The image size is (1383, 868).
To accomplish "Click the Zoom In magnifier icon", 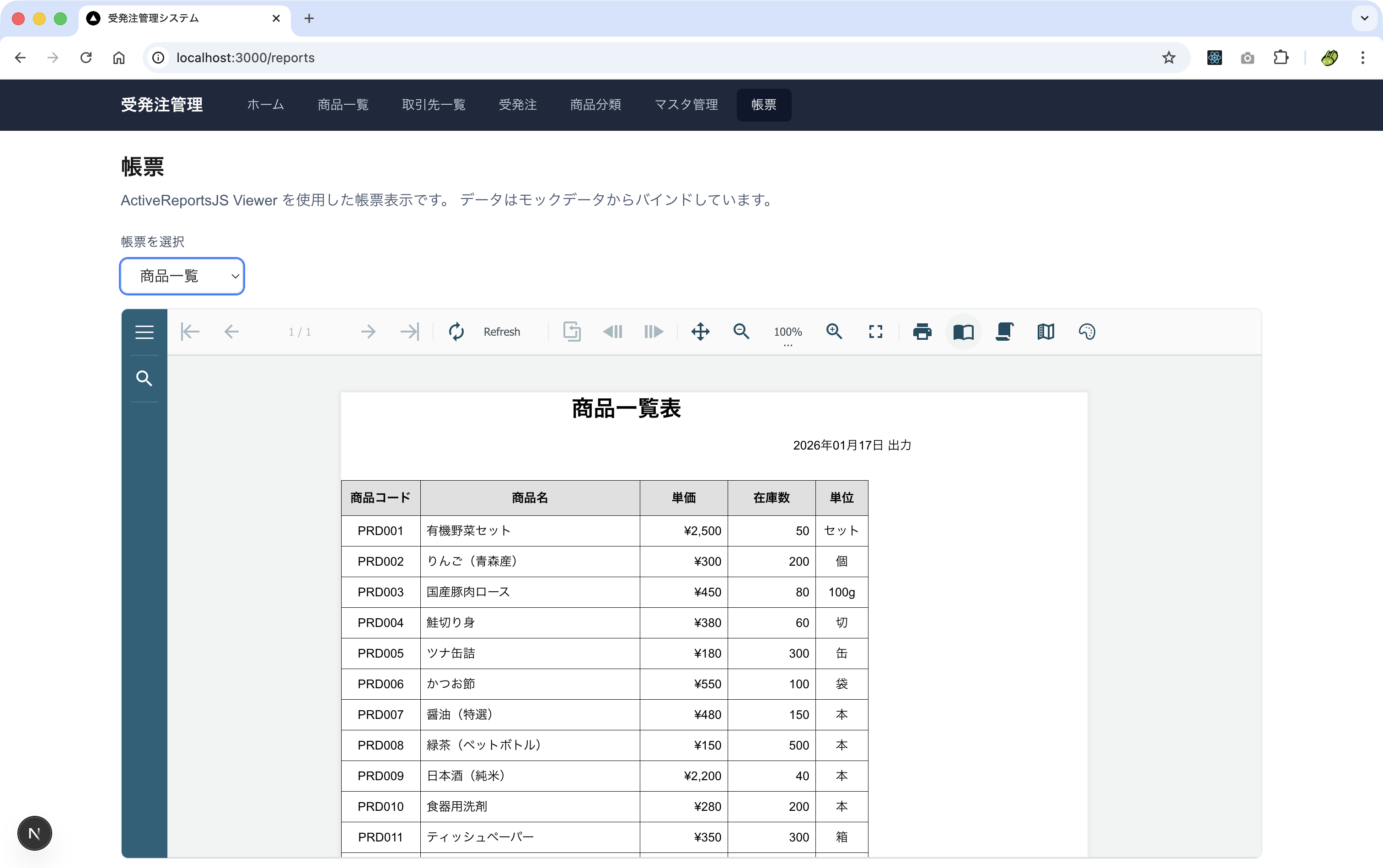I will click(x=834, y=332).
